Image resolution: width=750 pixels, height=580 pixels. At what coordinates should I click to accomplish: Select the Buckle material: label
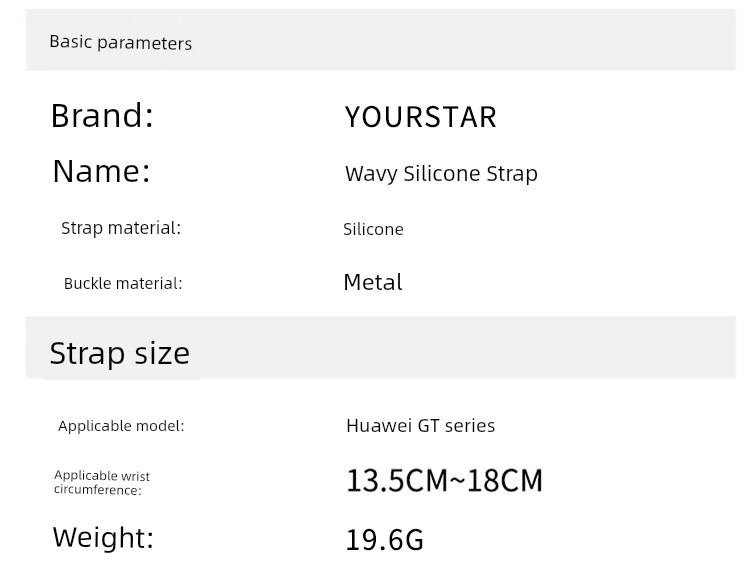pos(123,284)
